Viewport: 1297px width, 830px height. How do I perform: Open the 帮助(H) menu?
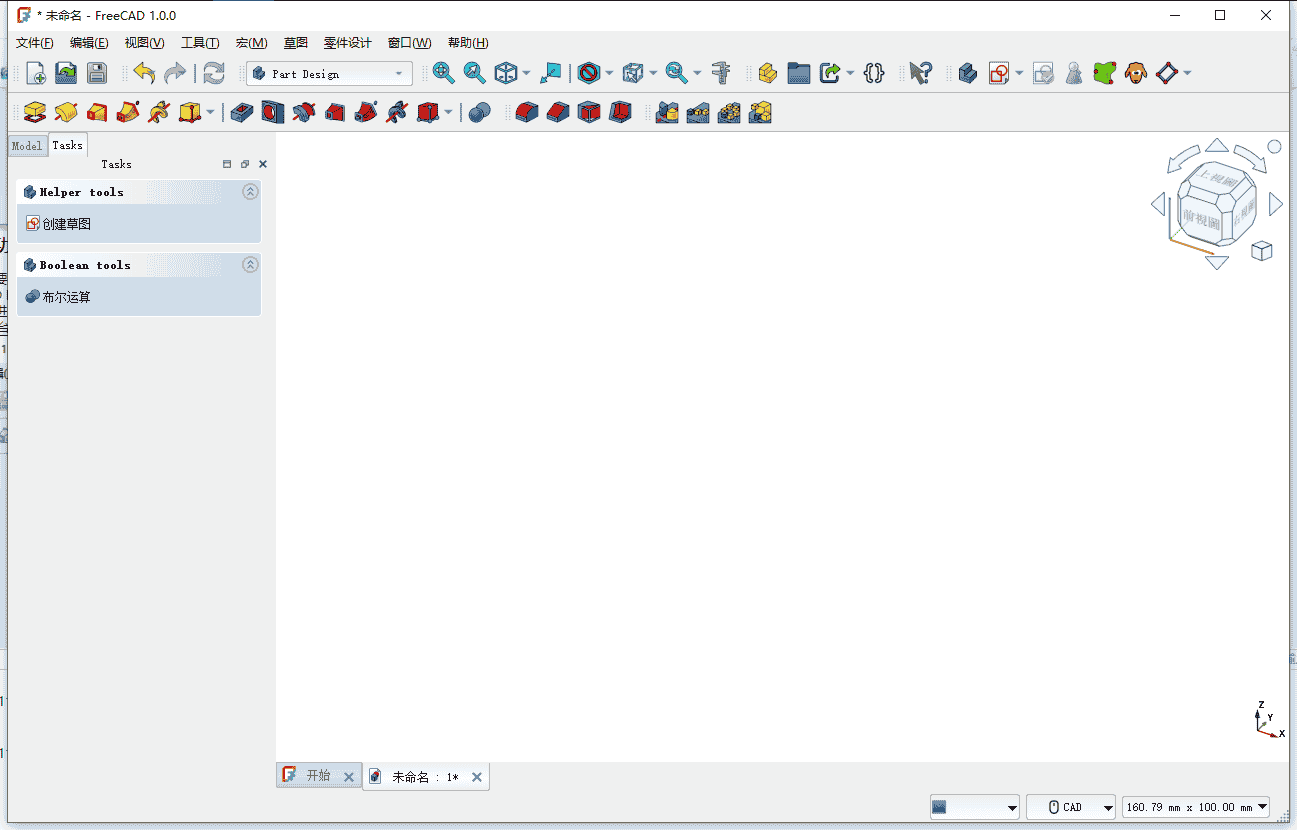[468, 43]
